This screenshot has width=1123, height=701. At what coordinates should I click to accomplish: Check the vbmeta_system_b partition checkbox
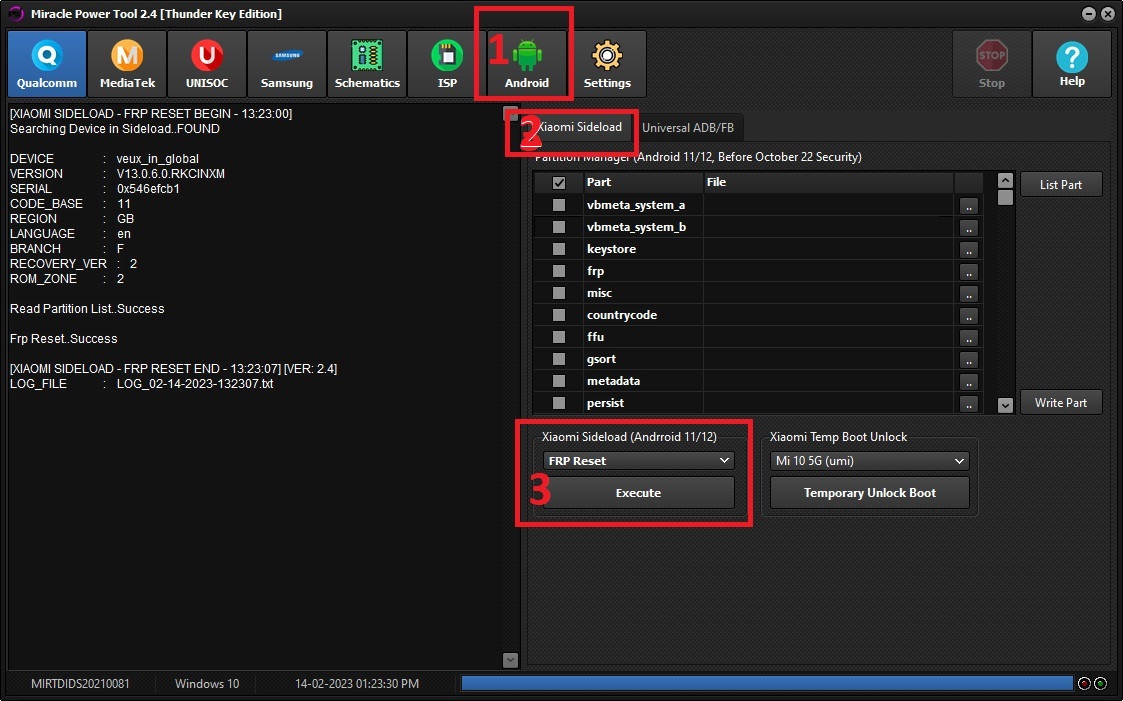559,227
